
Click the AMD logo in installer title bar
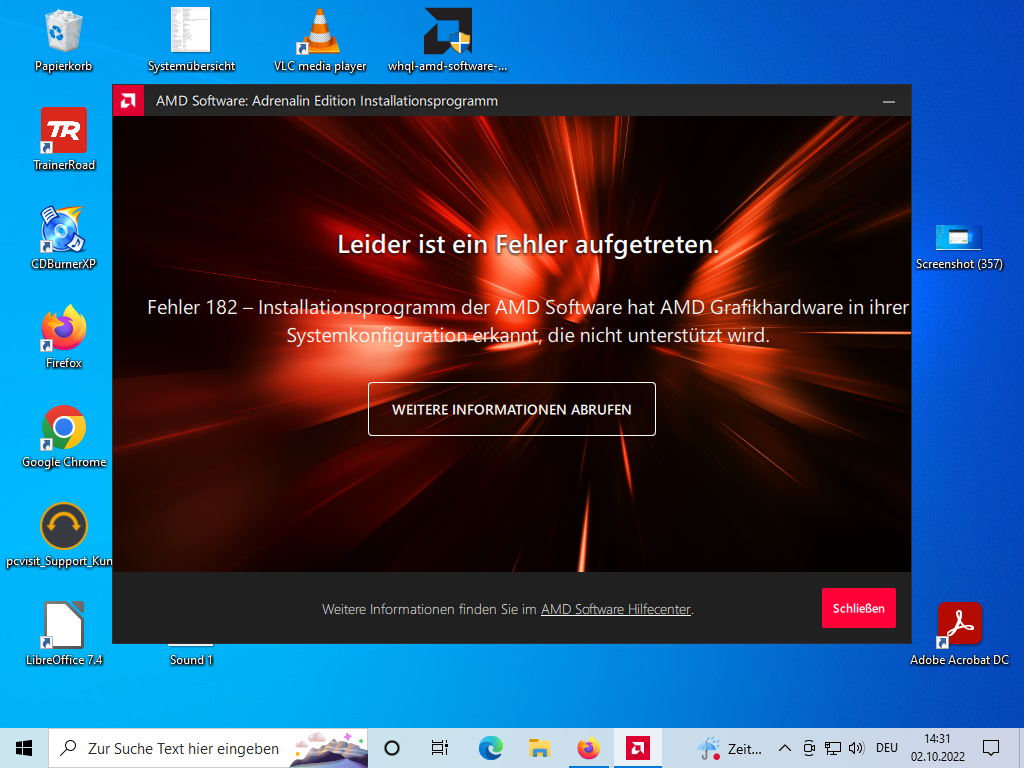coord(128,101)
